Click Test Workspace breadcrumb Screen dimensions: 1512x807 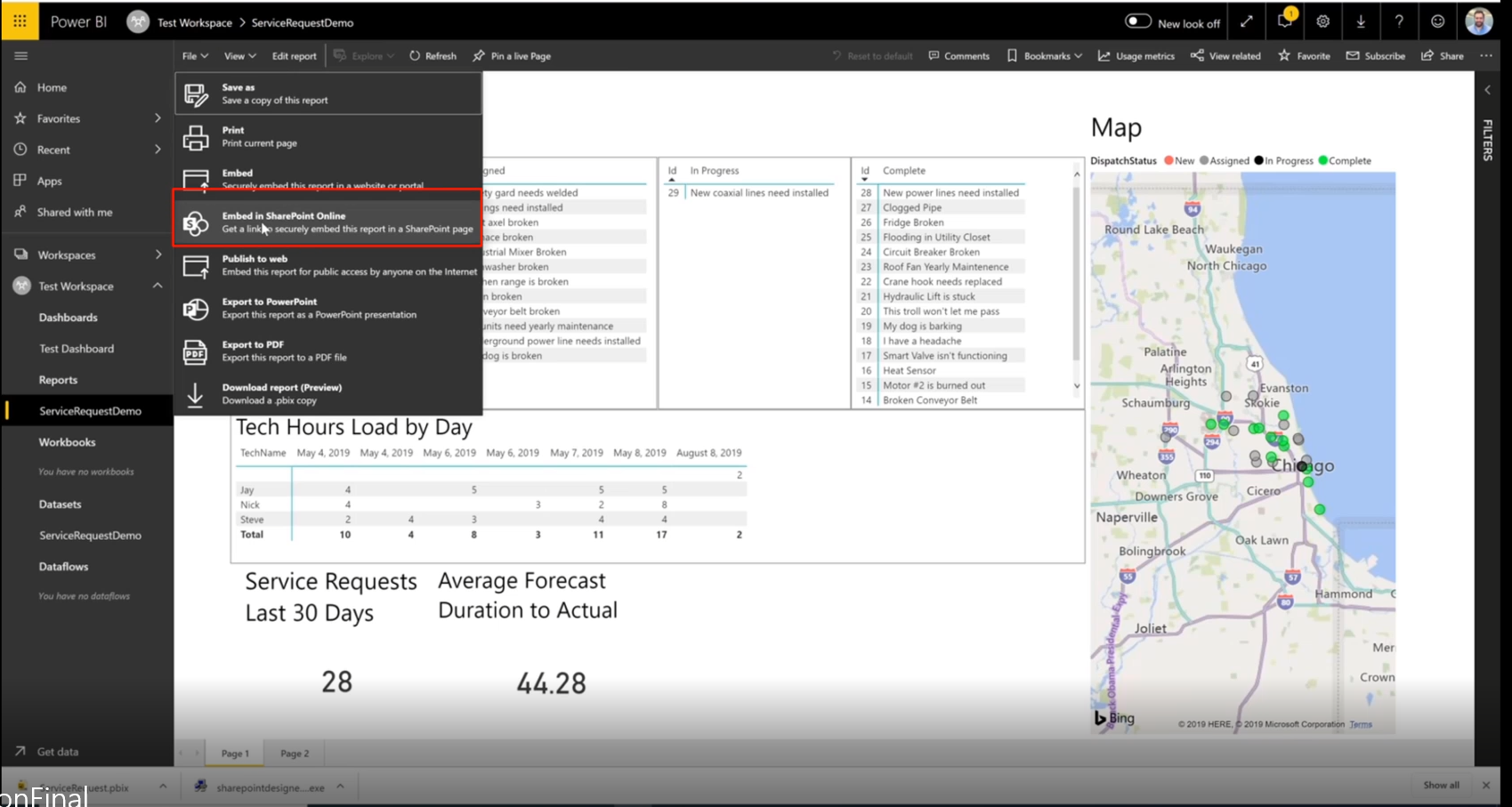coord(194,22)
